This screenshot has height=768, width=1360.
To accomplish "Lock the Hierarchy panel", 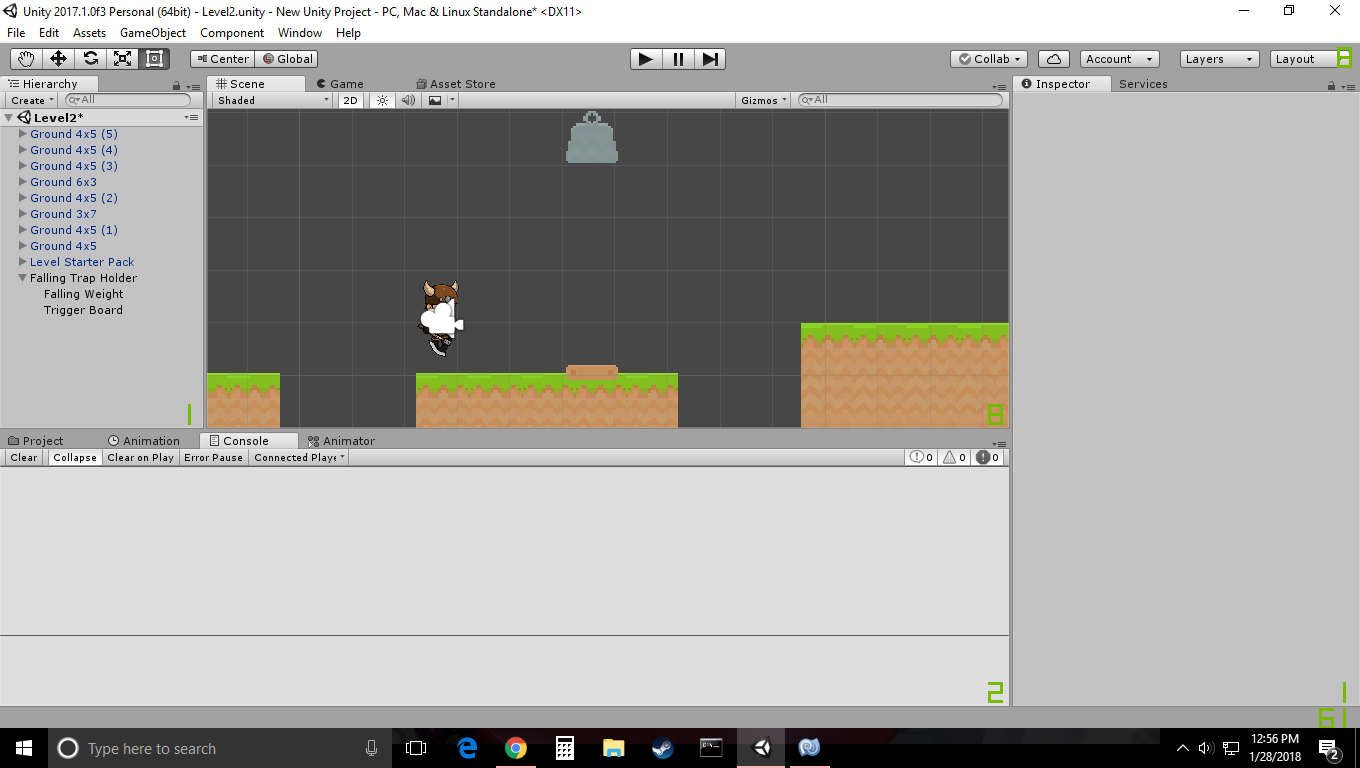I will coord(177,86).
